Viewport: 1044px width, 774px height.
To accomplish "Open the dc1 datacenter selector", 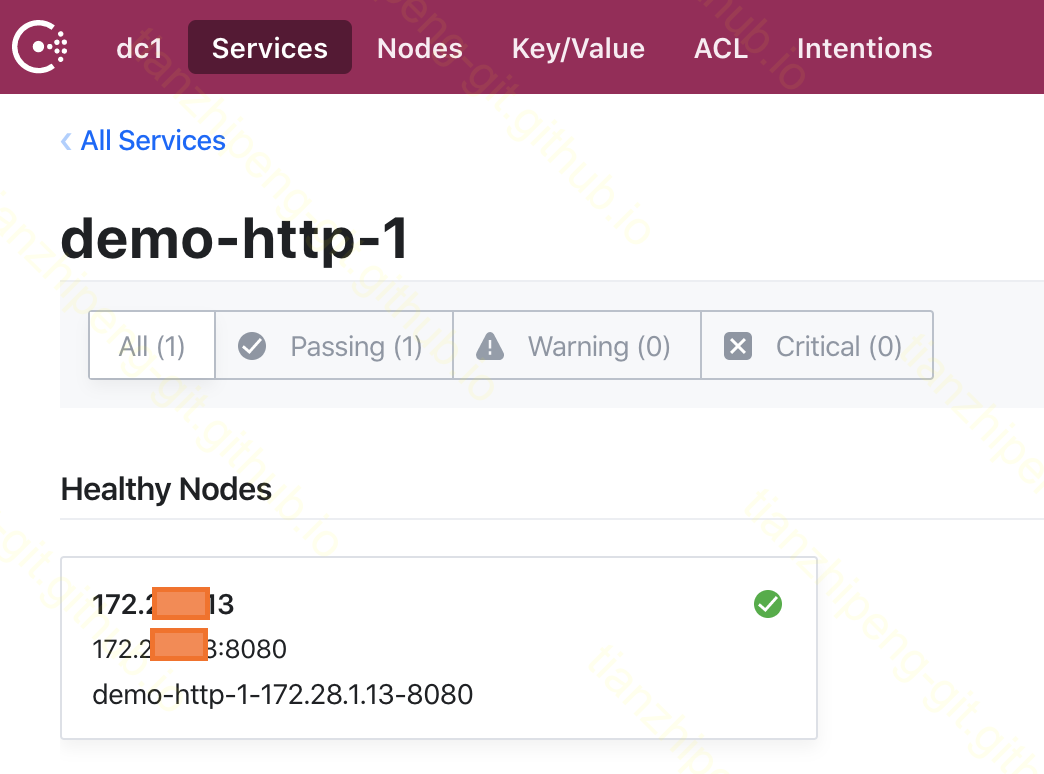I will point(139,48).
